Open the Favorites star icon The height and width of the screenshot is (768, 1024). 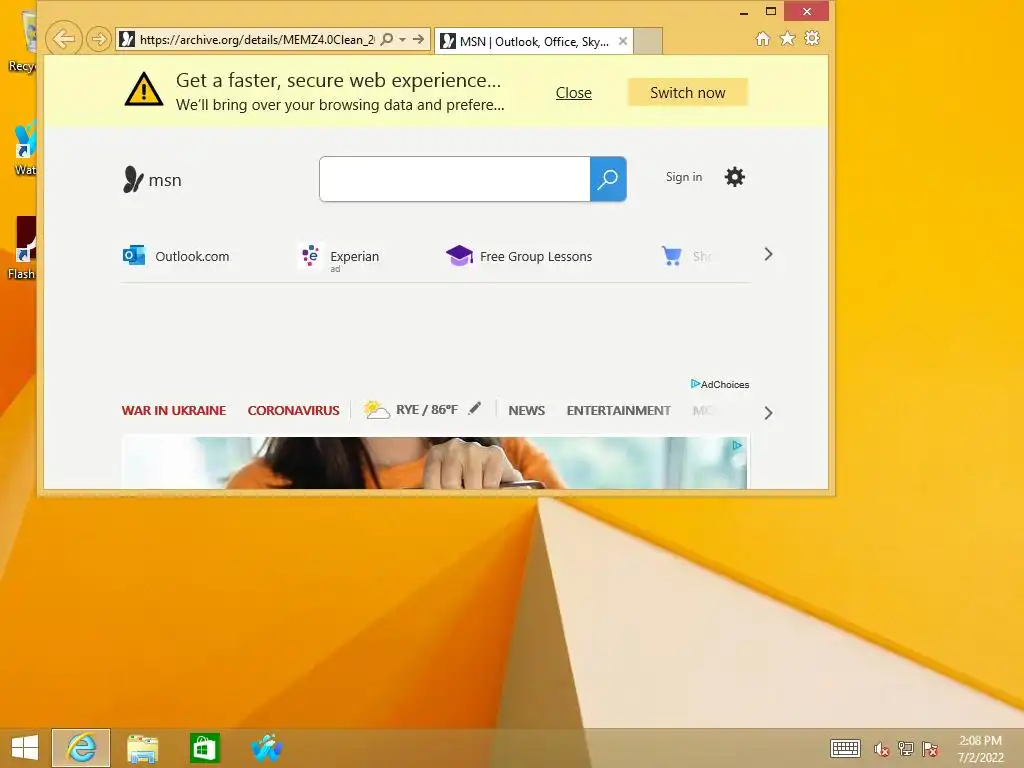click(788, 39)
